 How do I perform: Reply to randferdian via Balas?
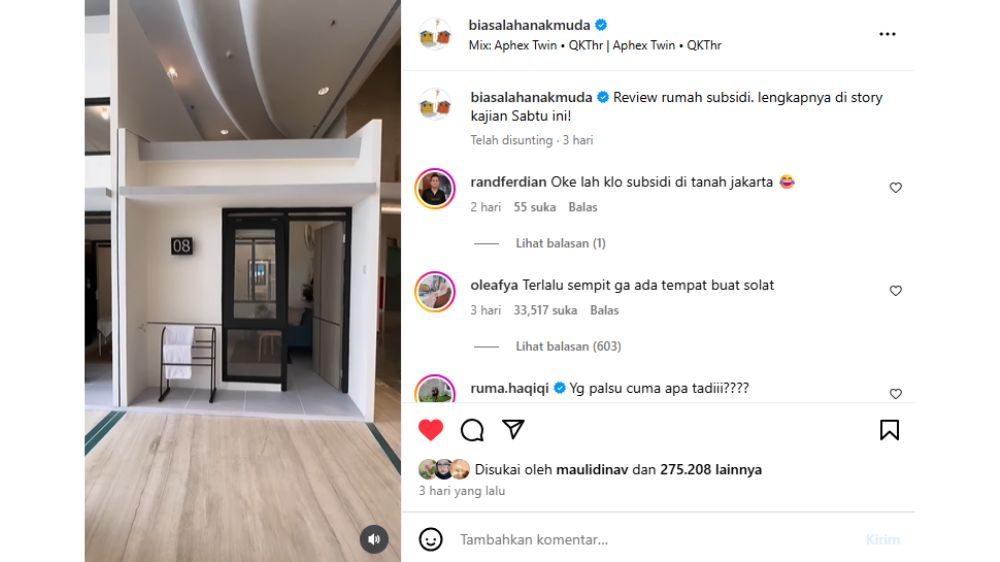pyautogui.click(x=583, y=207)
